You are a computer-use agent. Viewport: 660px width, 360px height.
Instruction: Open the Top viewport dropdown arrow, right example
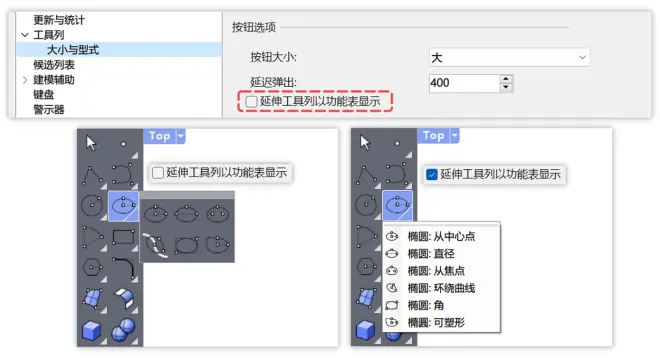pos(455,136)
